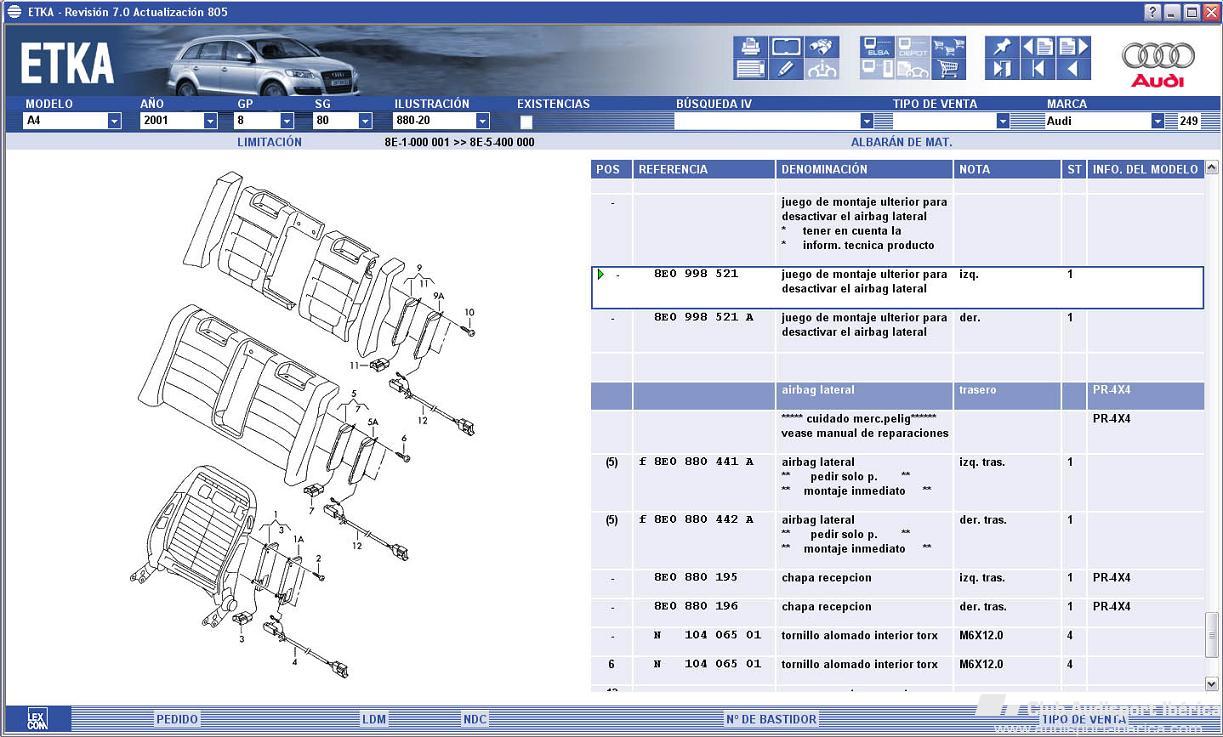This screenshot has width=1223, height=737.
Task: Click the NOTA column header
Action: [x=1007, y=170]
